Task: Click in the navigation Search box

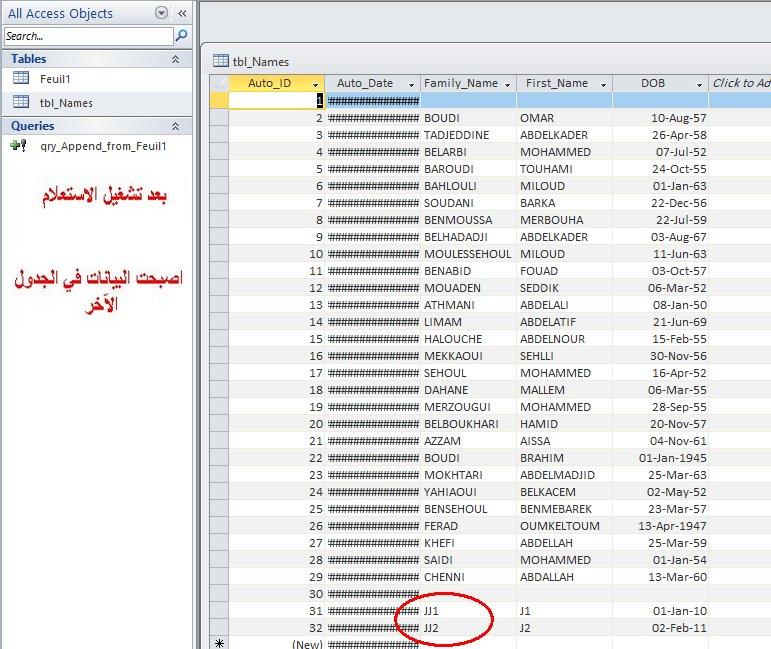Action: coord(89,36)
